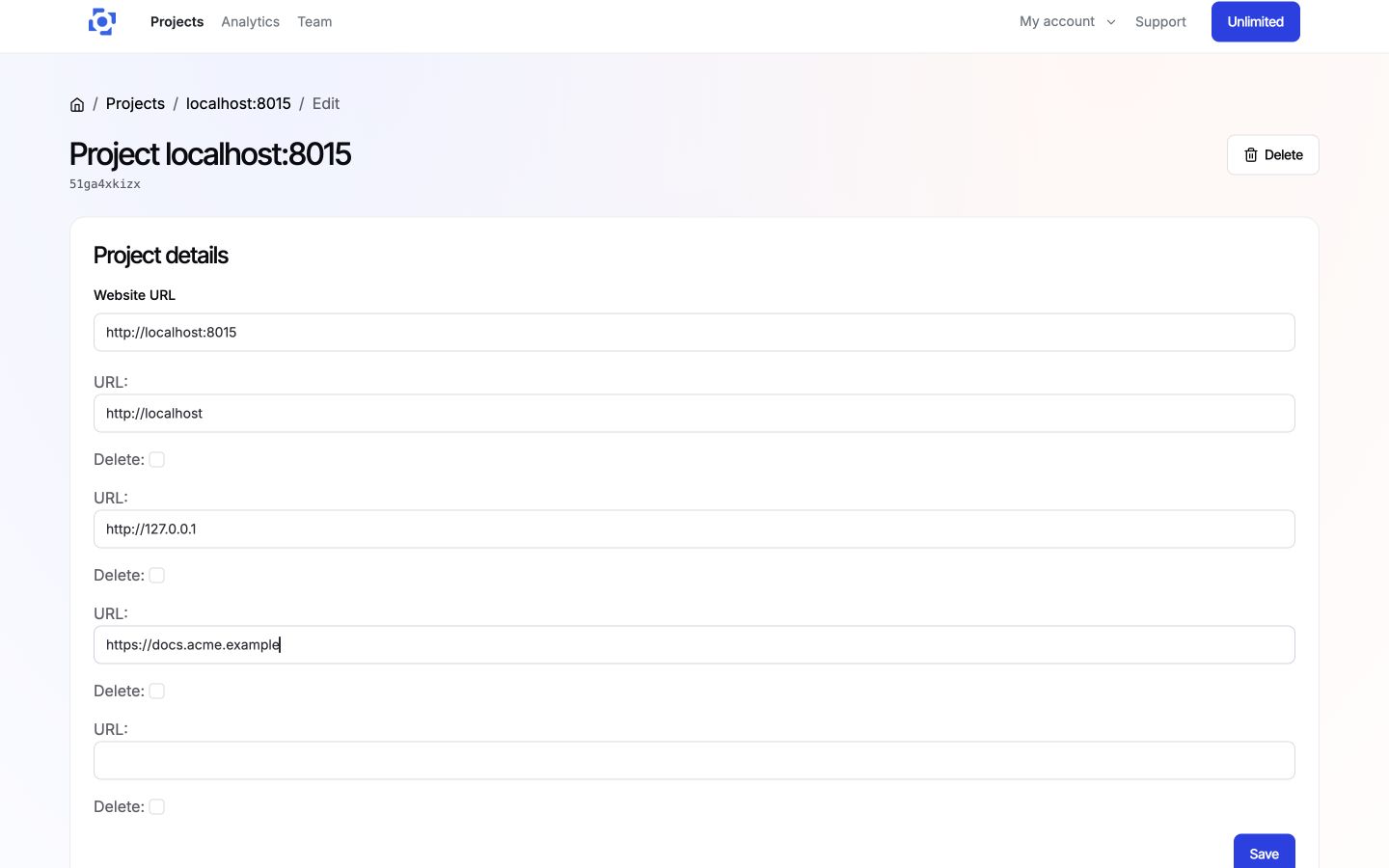Go home via breadcrumb house icon
This screenshot has width=1389, height=868.
77,104
